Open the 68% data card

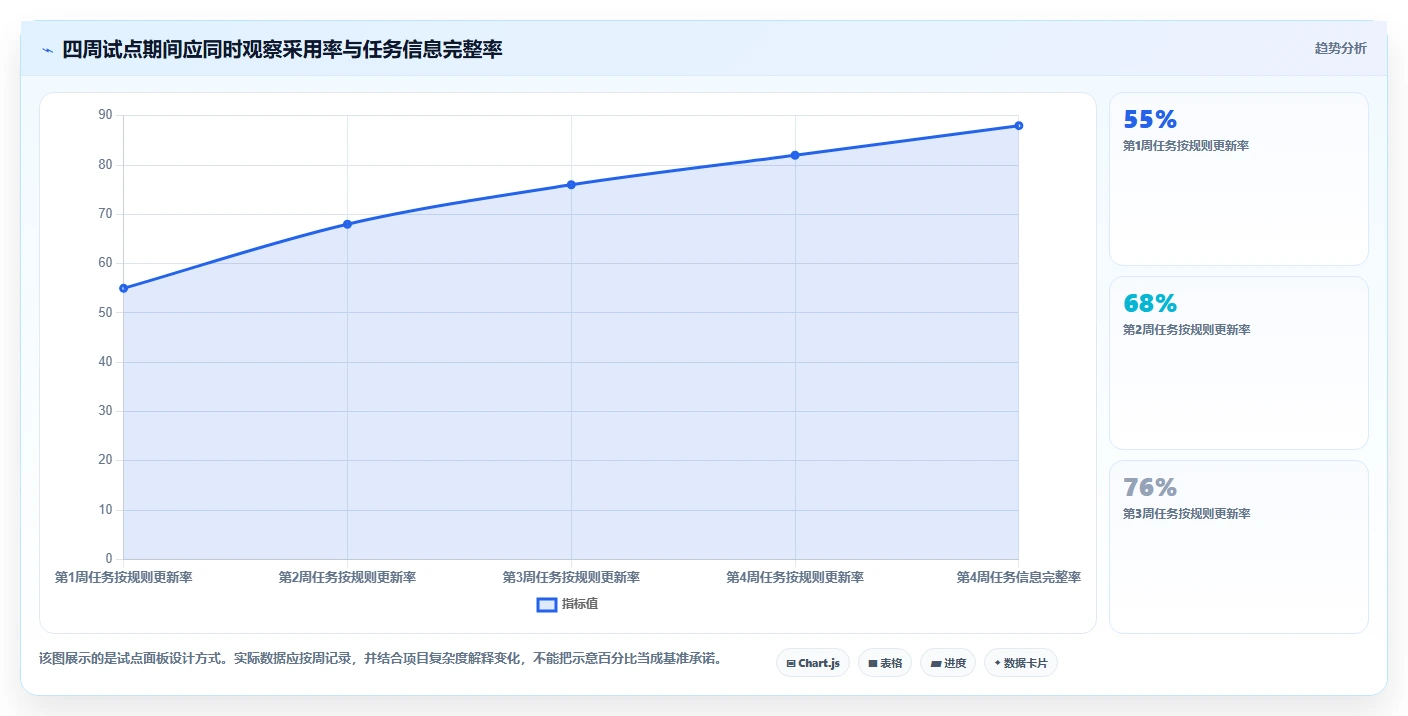(1239, 363)
